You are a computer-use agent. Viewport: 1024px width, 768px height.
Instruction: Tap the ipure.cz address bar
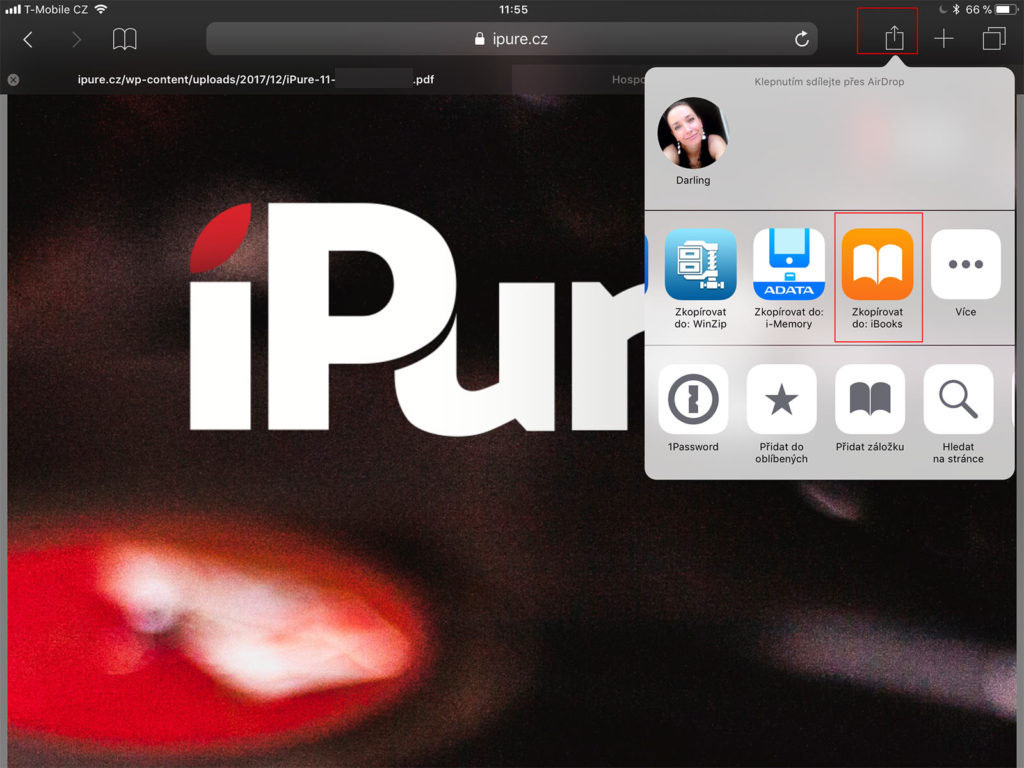(x=511, y=39)
